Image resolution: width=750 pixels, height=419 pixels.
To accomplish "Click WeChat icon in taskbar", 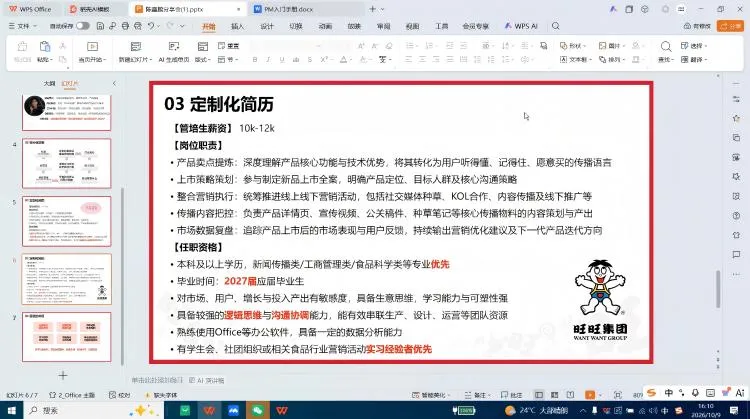I will pyautogui.click(x=257, y=410).
